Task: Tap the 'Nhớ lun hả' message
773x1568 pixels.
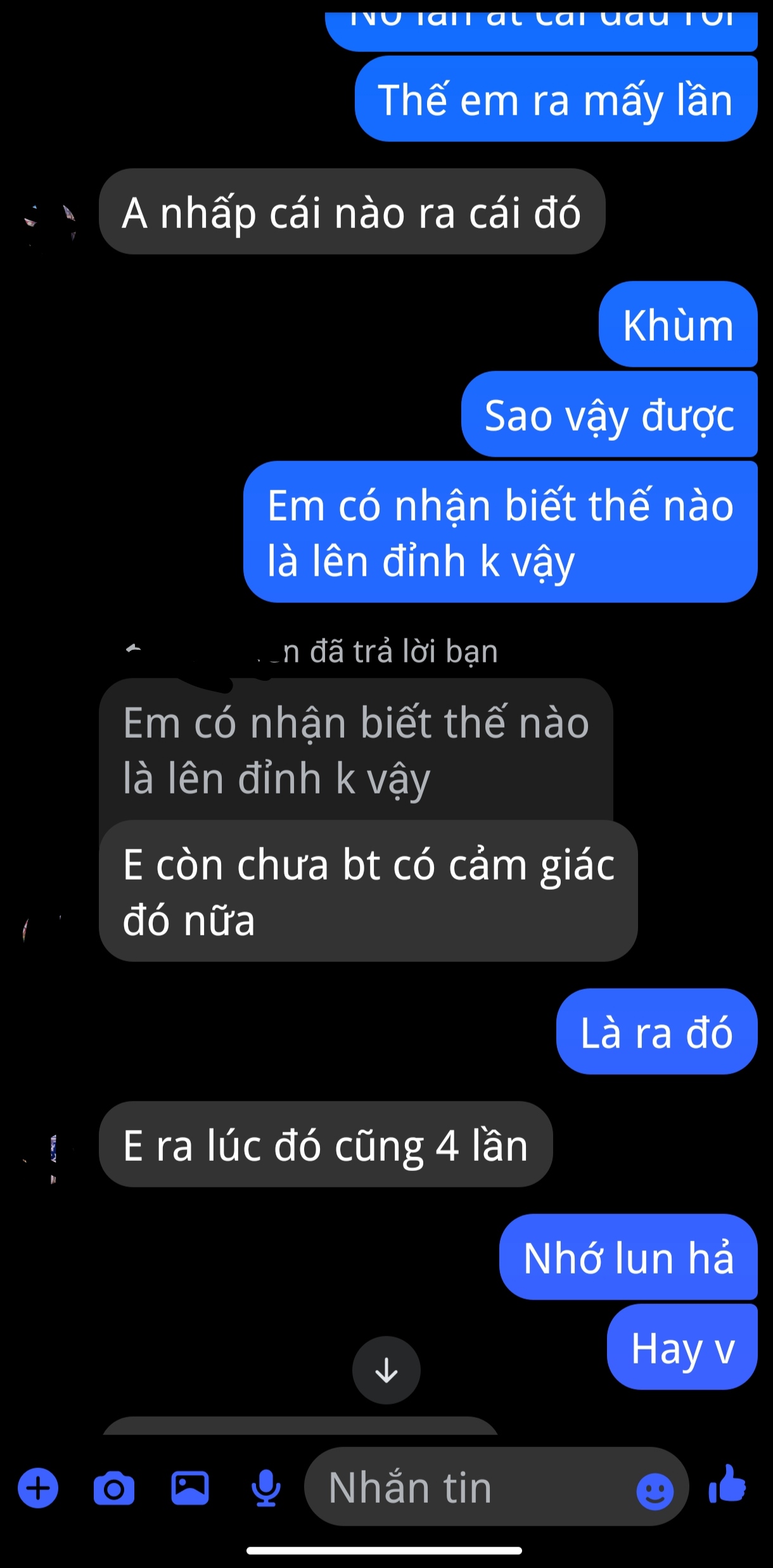Action: coord(629,1257)
